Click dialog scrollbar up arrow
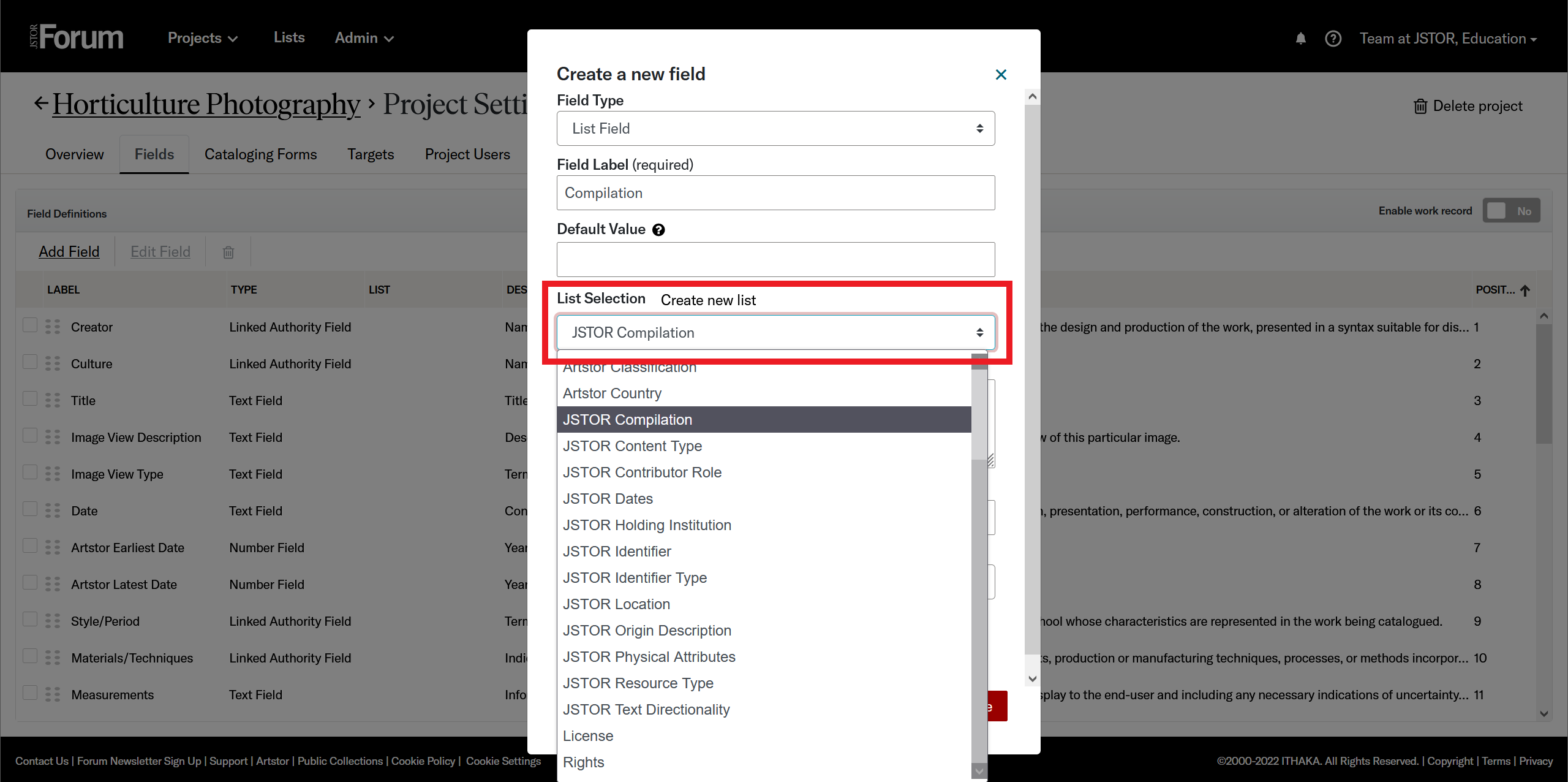The height and width of the screenshot is (782, 1568). point(1033,96)
